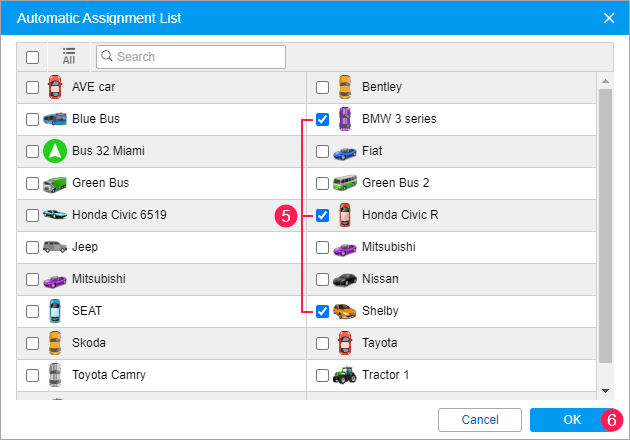The width and height of the screenshot is (630, 440).
Task: Click the orange Shelby car icon
Action: (x=344, y=311)
